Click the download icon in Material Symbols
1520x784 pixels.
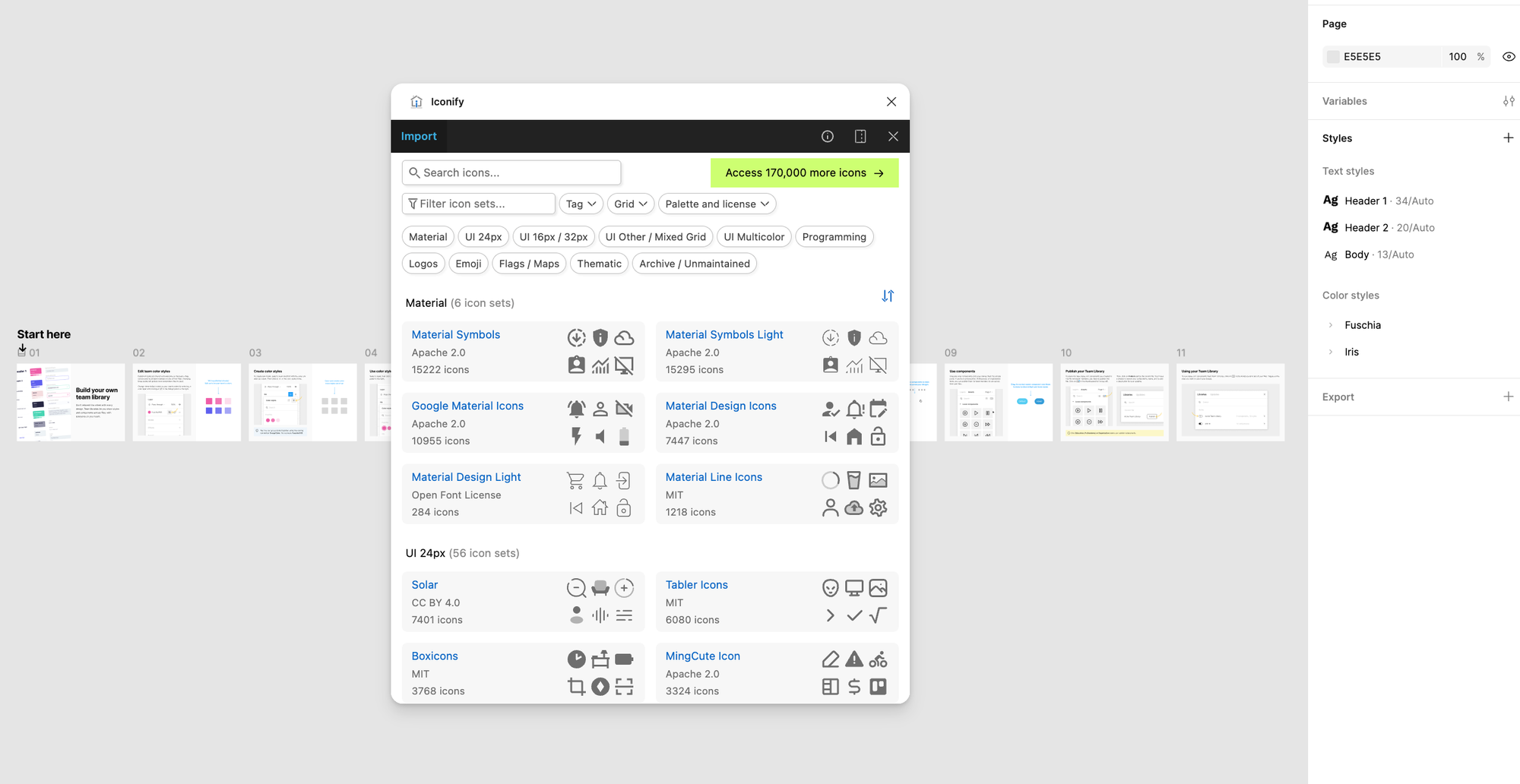click(577, 337)
